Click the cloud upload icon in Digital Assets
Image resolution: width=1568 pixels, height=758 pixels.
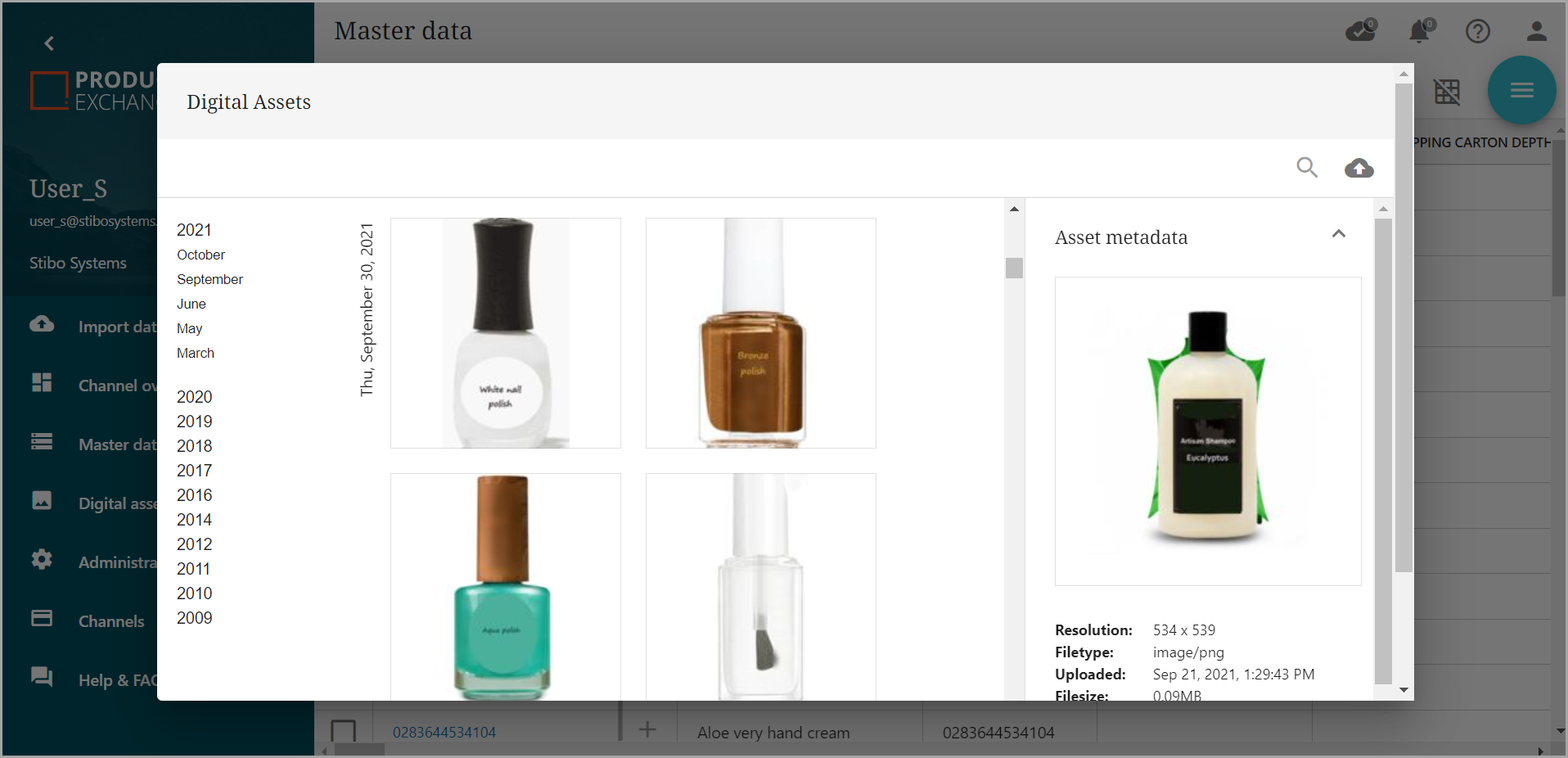[1358, 168]
